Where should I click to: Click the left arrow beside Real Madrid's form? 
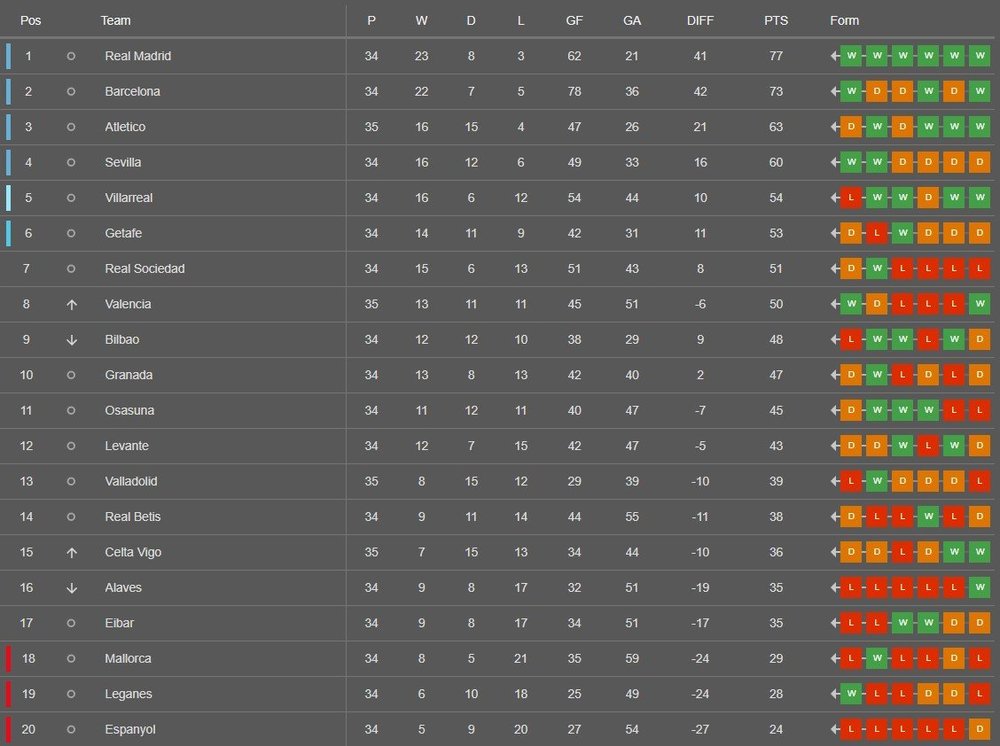tap(834, 56)
